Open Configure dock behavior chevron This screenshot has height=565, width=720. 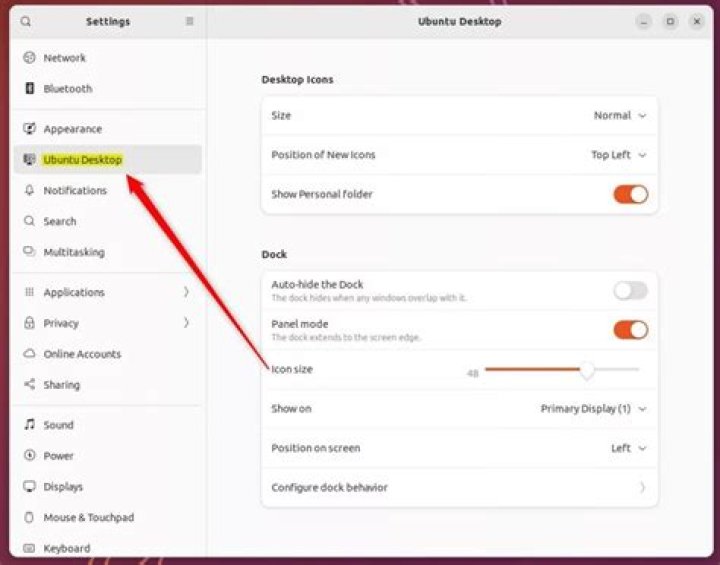click(642, 487)
